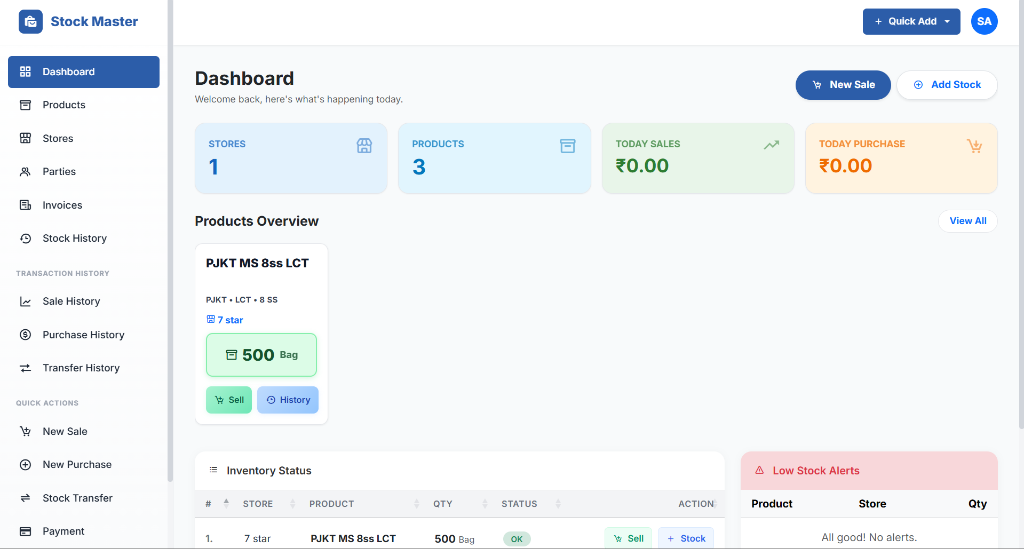Click the 7 star cell in inventory table

point(257,539)
